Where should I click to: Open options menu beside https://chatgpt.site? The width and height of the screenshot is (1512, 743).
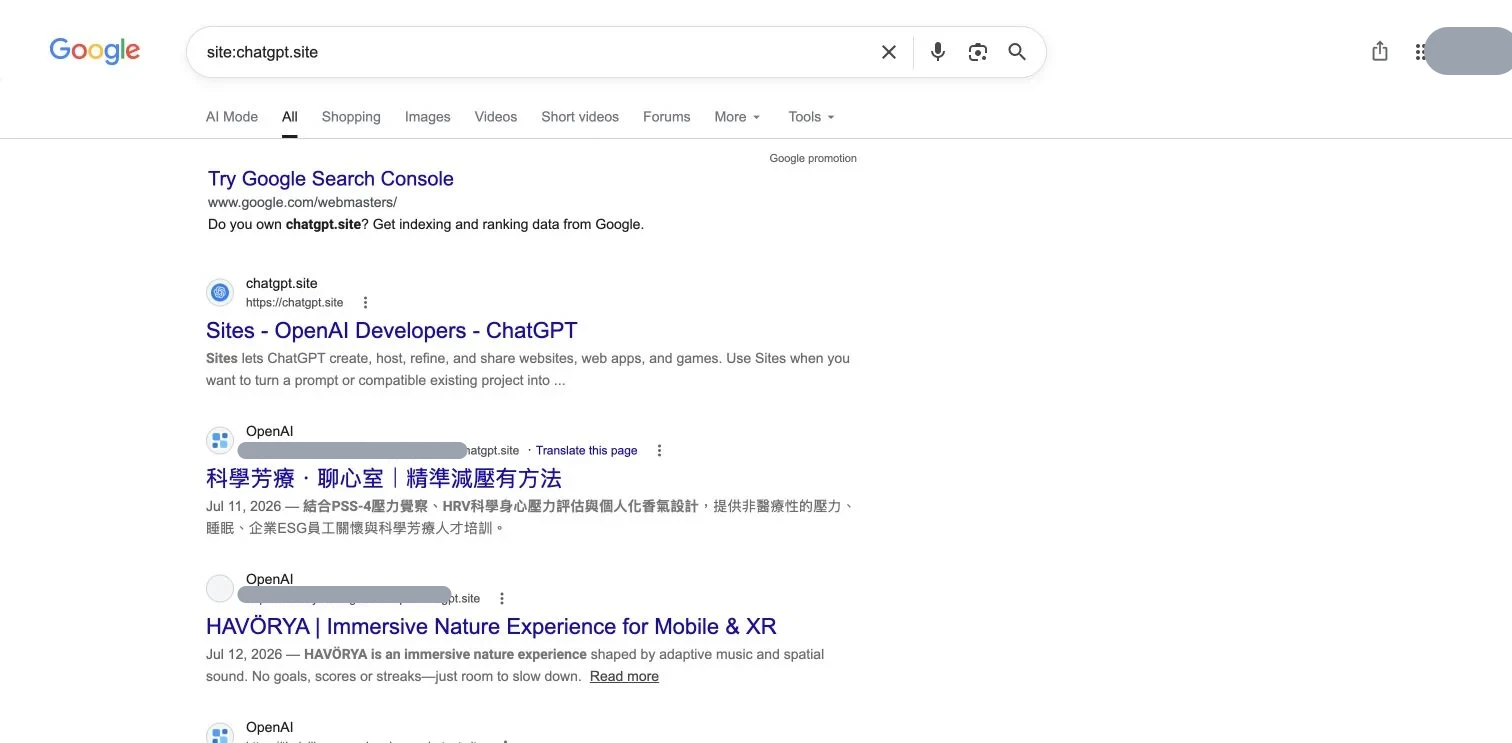point(365,302)
